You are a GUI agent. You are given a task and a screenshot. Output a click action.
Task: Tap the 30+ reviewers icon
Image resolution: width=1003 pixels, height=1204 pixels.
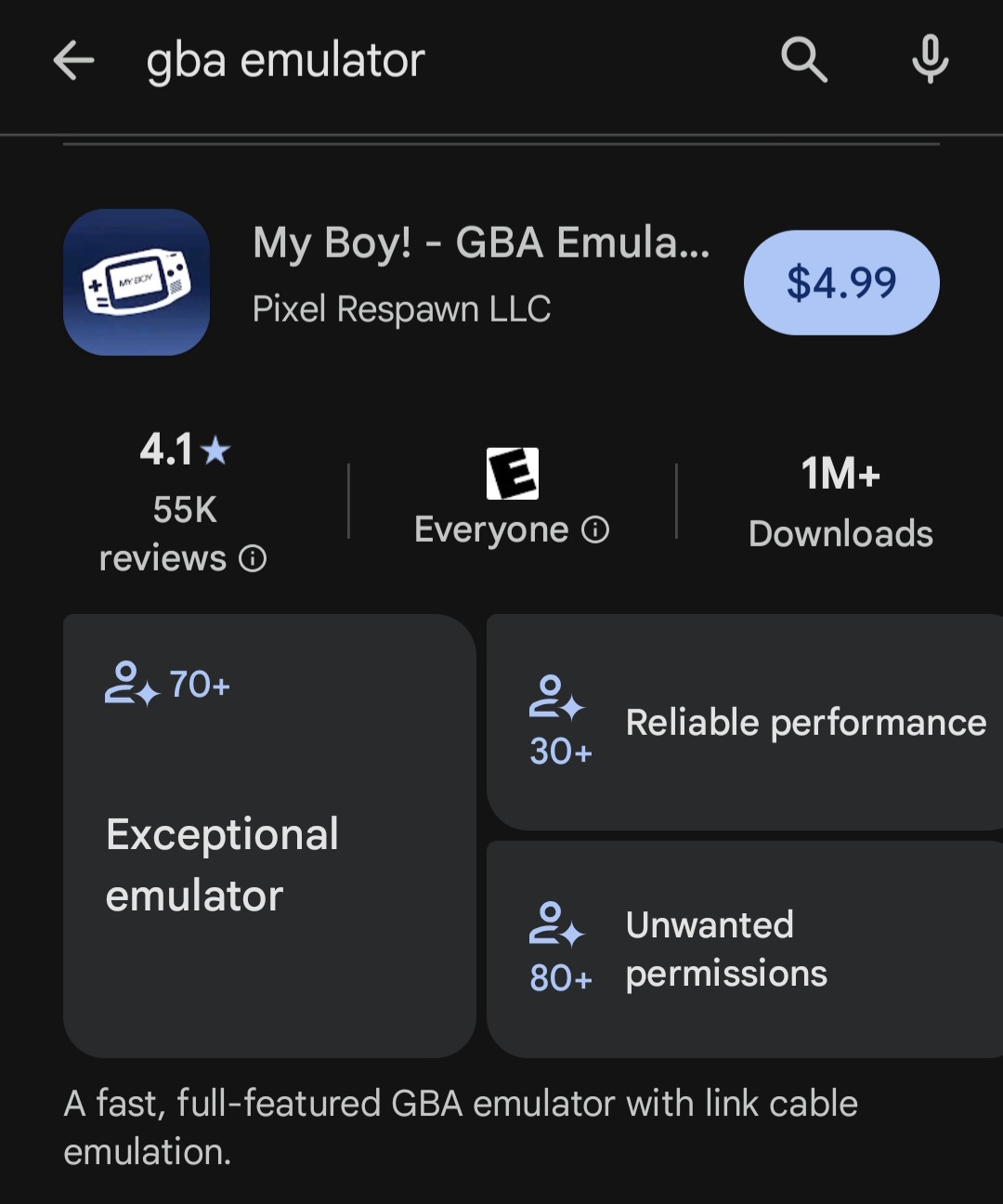[x=556, y=698]
